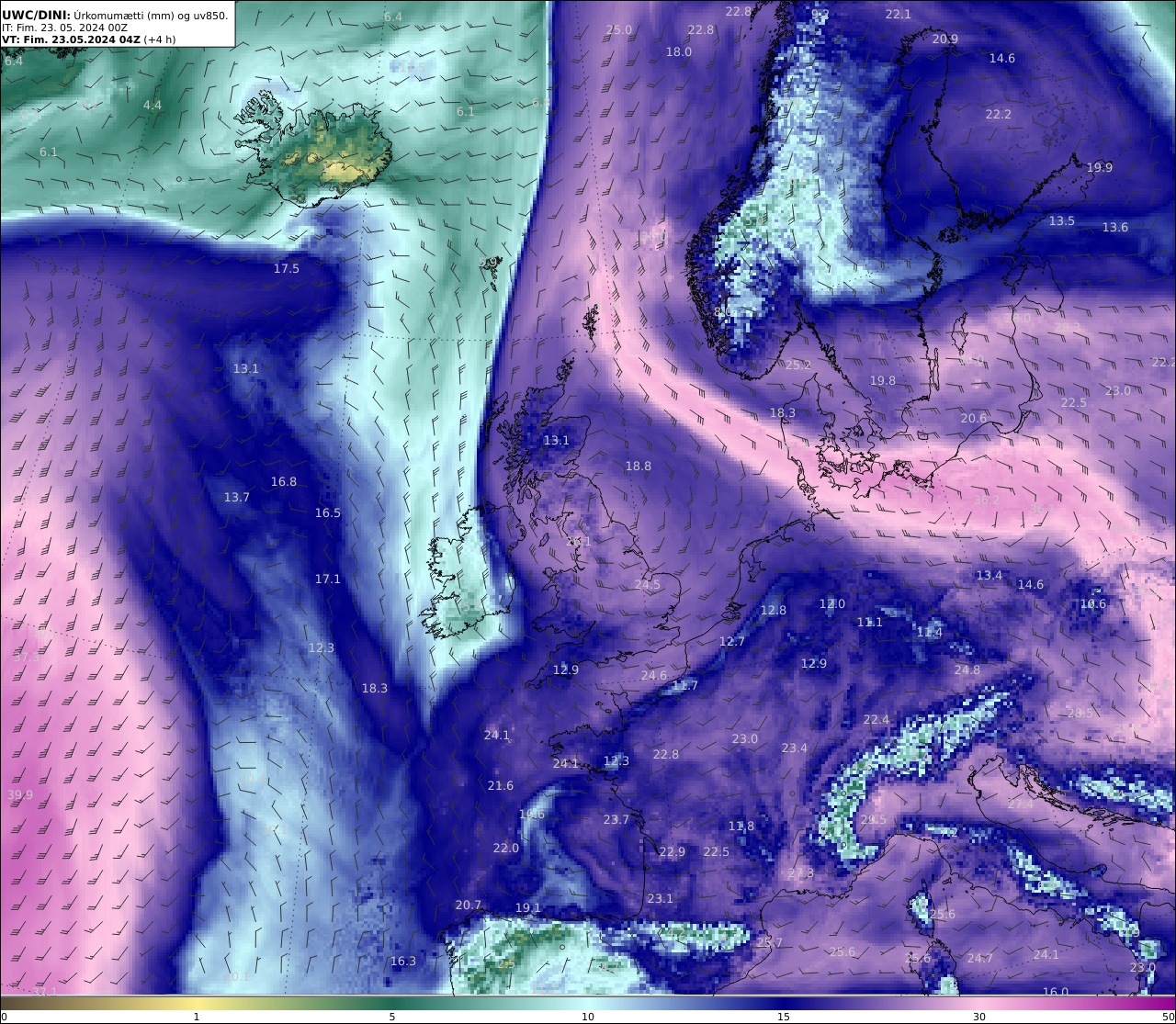
Task: Click the value 13.6 at the right edge
Action: 1115,227
